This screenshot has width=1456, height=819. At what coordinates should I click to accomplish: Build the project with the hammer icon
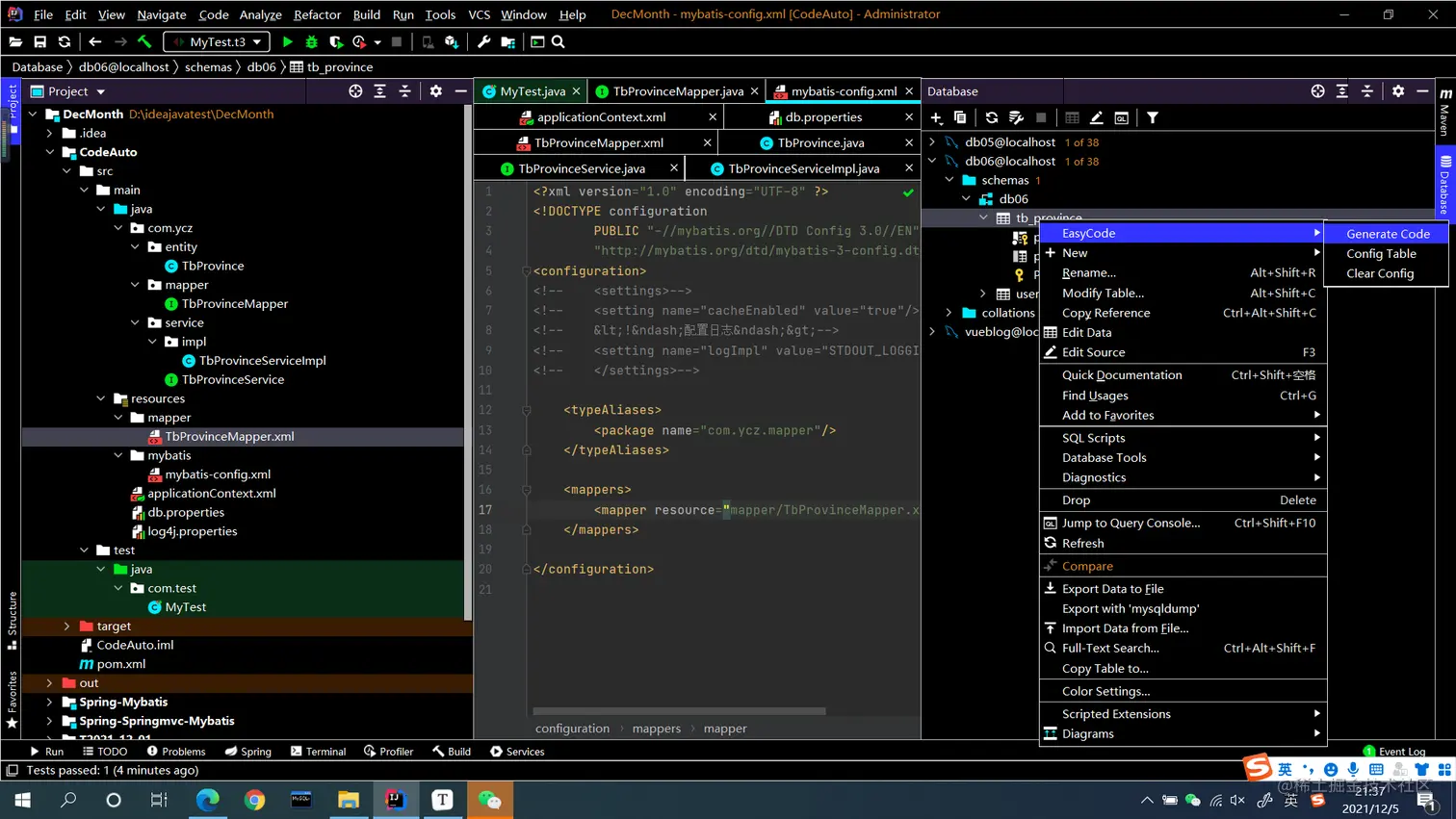click(144, 42)
